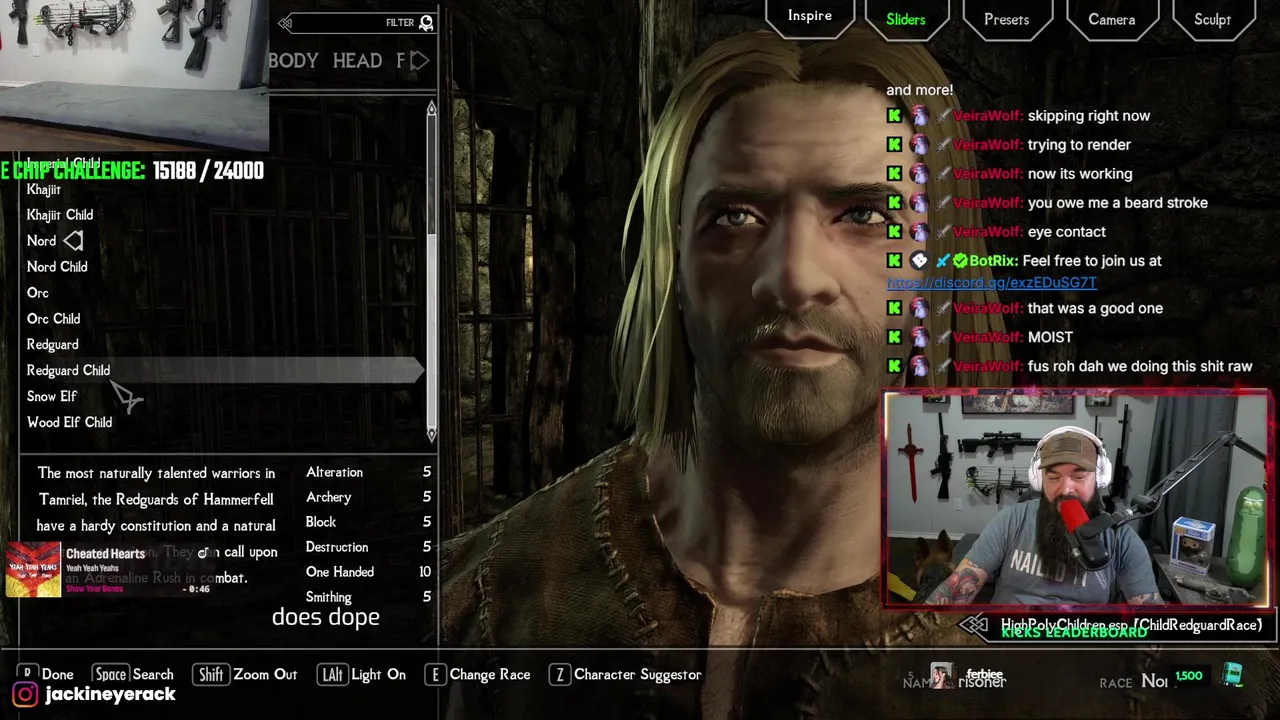Click the BotRix username in chat
The width and height of the screenshot is (1280, 720).
coord(993,261)
